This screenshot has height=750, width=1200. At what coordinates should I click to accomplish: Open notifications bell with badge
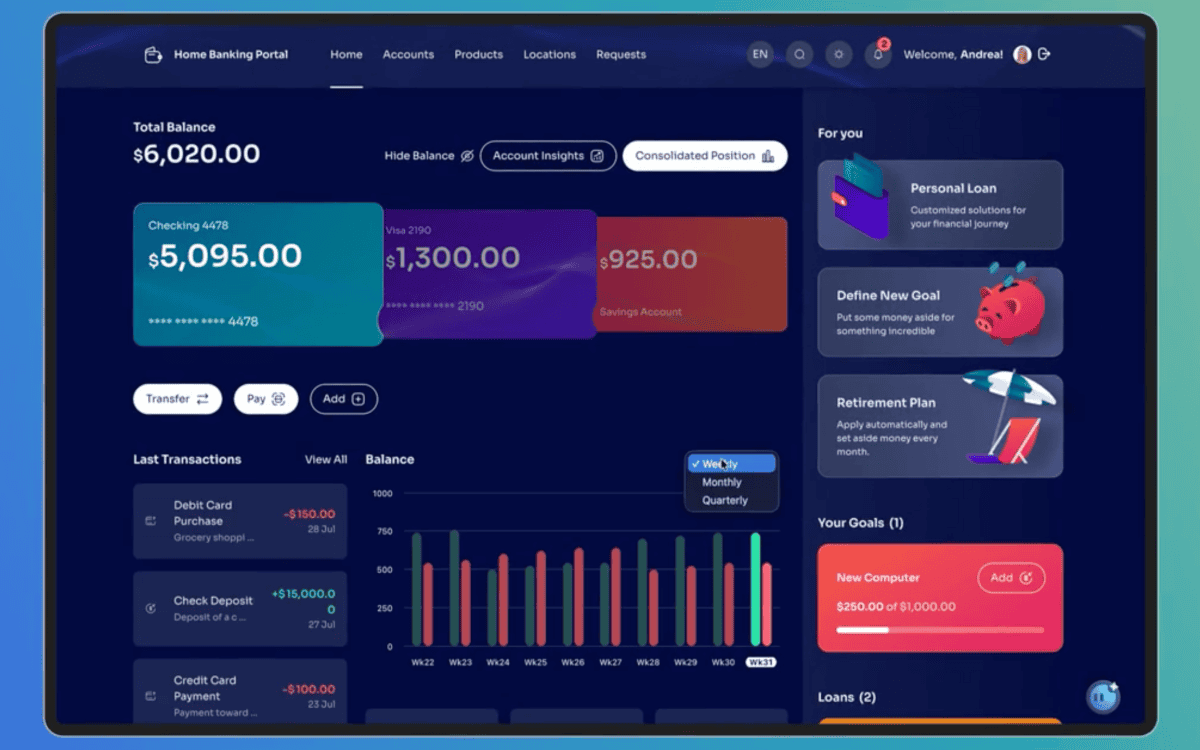tap(877, 54)
